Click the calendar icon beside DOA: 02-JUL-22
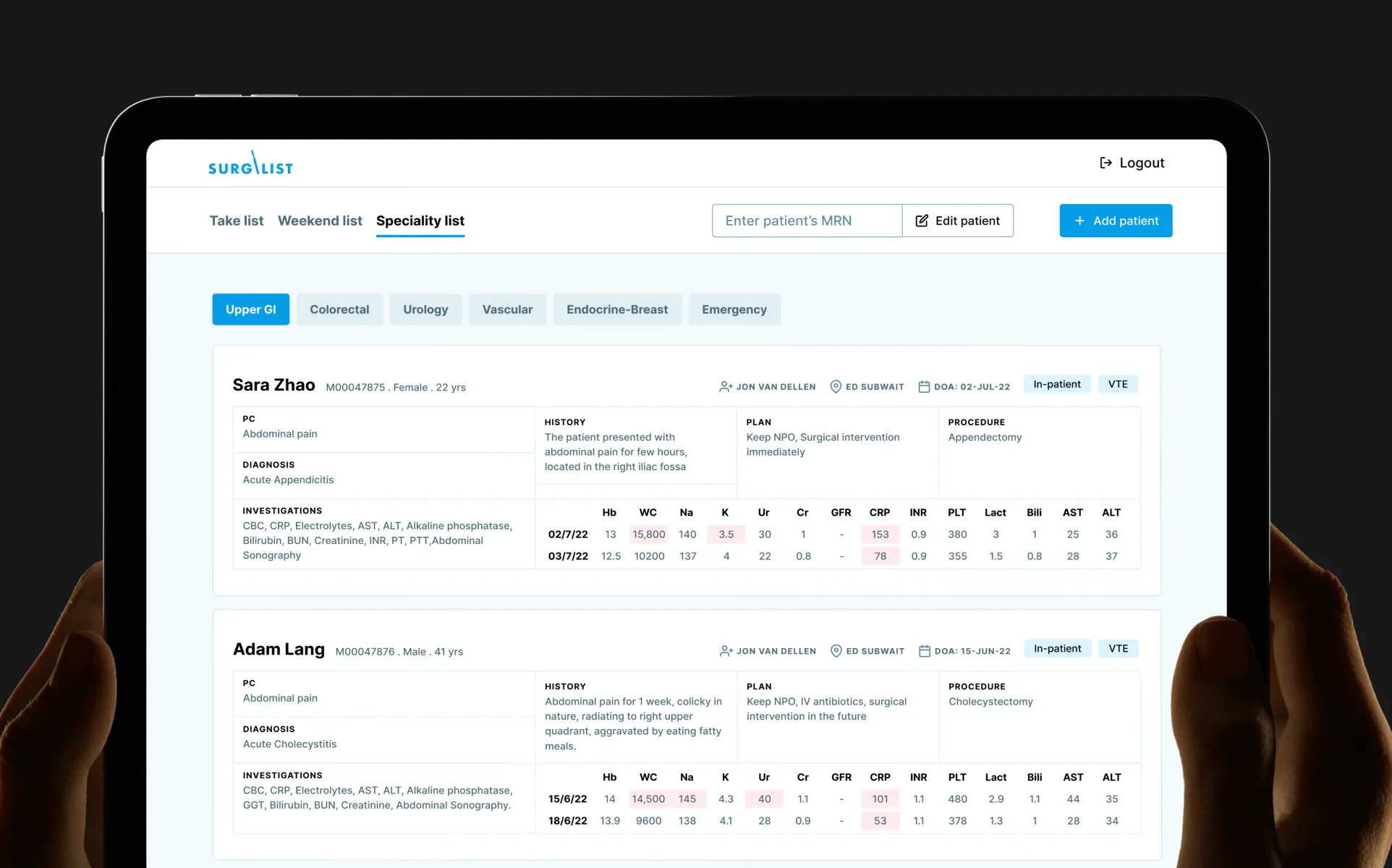 click(924, 387)
